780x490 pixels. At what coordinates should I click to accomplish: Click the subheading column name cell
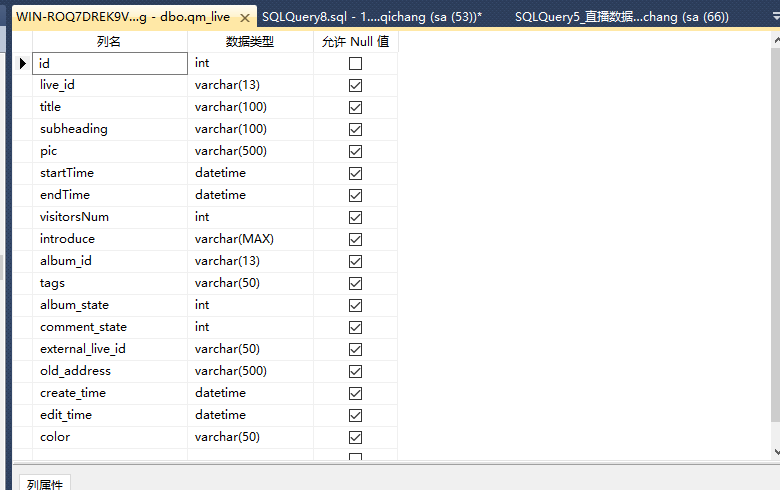point(110,129)
